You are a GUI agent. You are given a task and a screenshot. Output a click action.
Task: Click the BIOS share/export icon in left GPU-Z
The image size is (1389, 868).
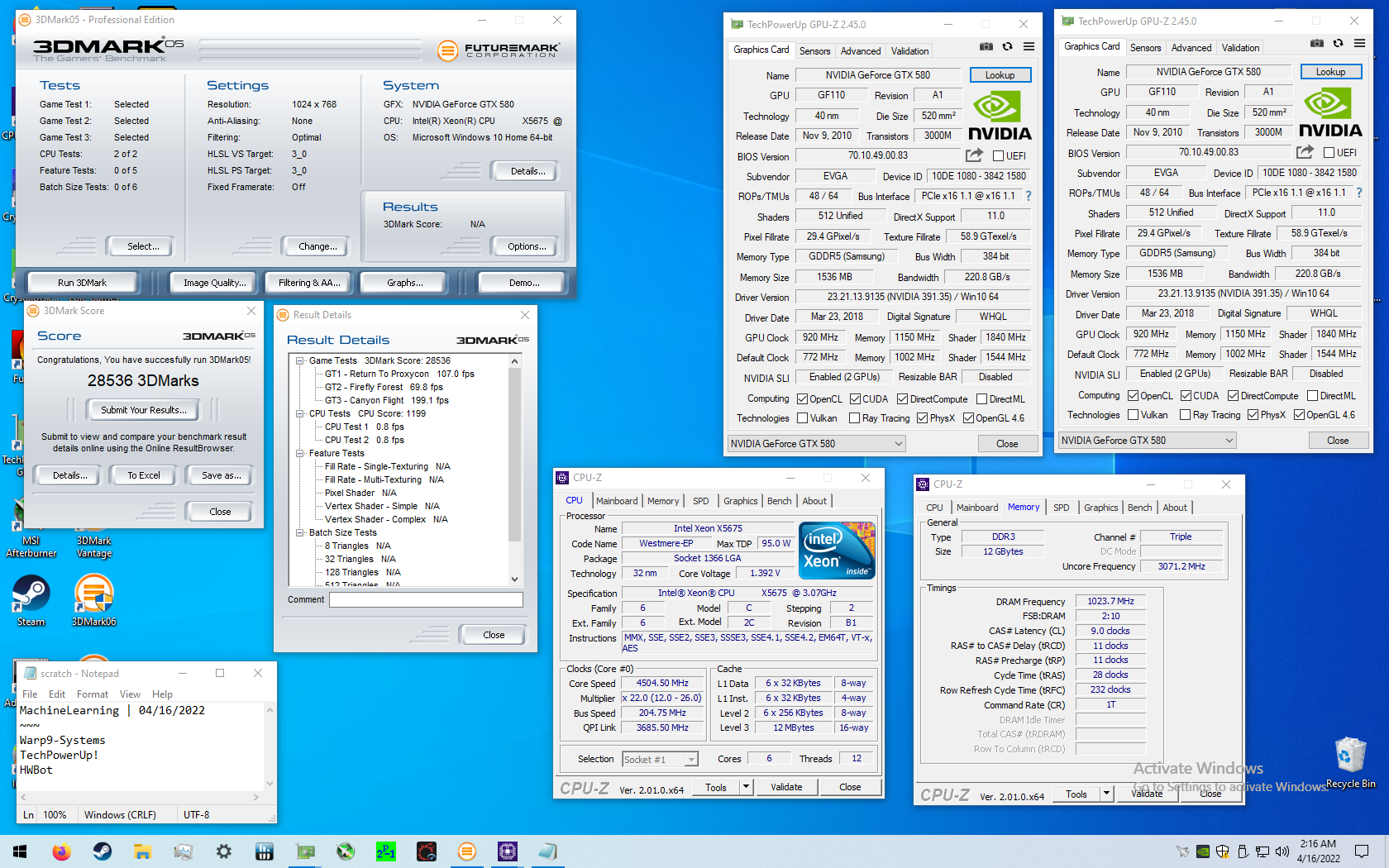(x=975, y=155)
